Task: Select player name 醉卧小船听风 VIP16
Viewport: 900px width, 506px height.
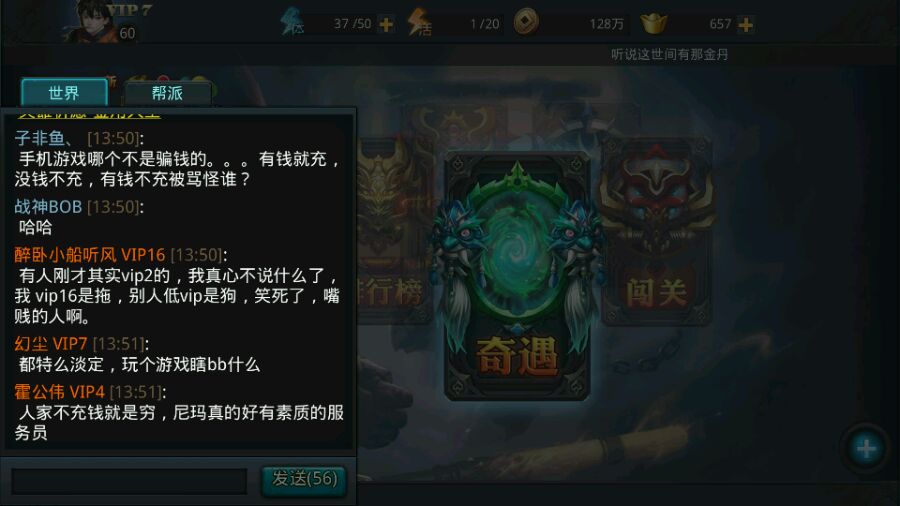Action: coord(90,255)
